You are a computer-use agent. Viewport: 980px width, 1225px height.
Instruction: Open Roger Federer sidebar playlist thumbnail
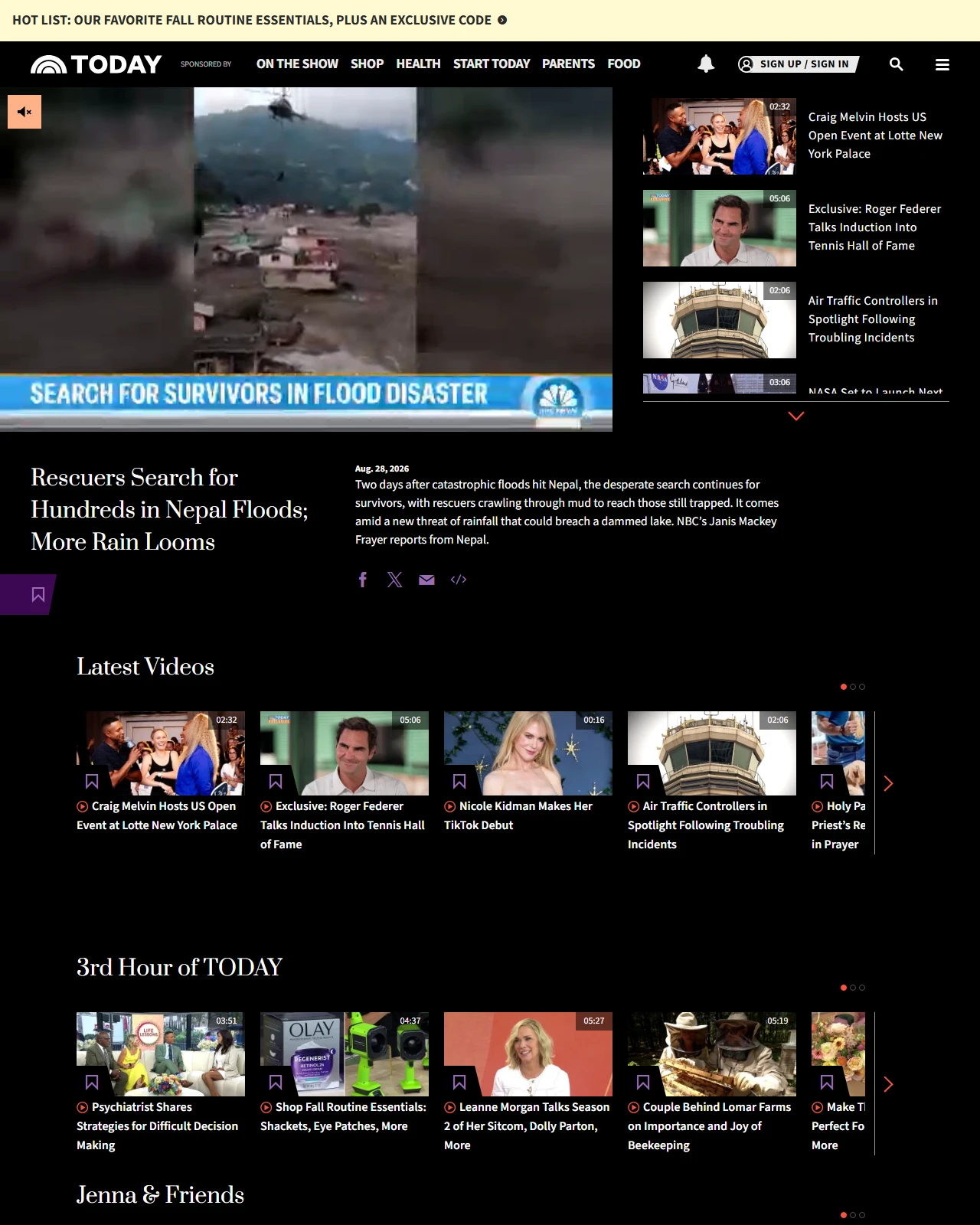point(720,228)
